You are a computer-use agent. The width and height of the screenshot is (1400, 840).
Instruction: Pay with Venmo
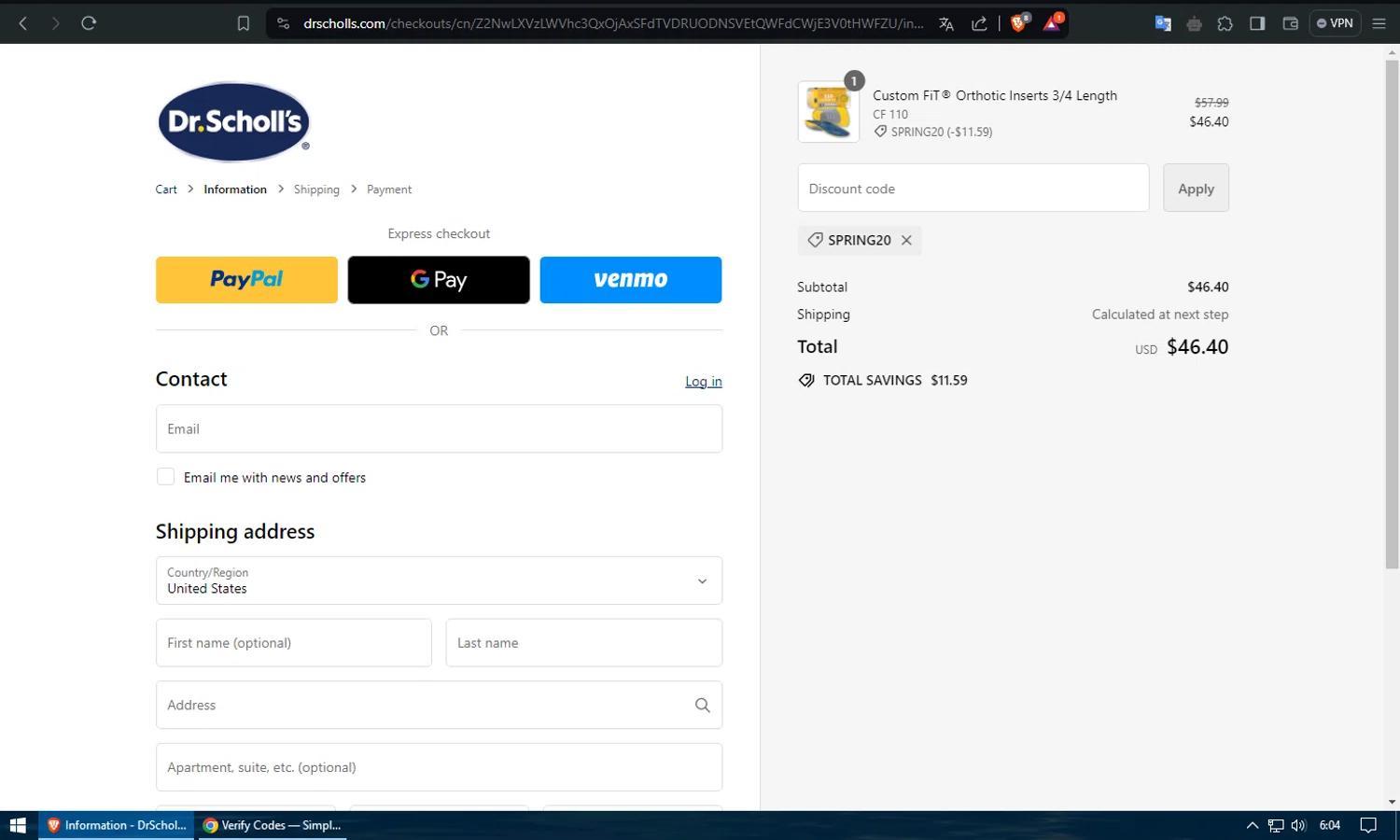click(x=631, y=280)
